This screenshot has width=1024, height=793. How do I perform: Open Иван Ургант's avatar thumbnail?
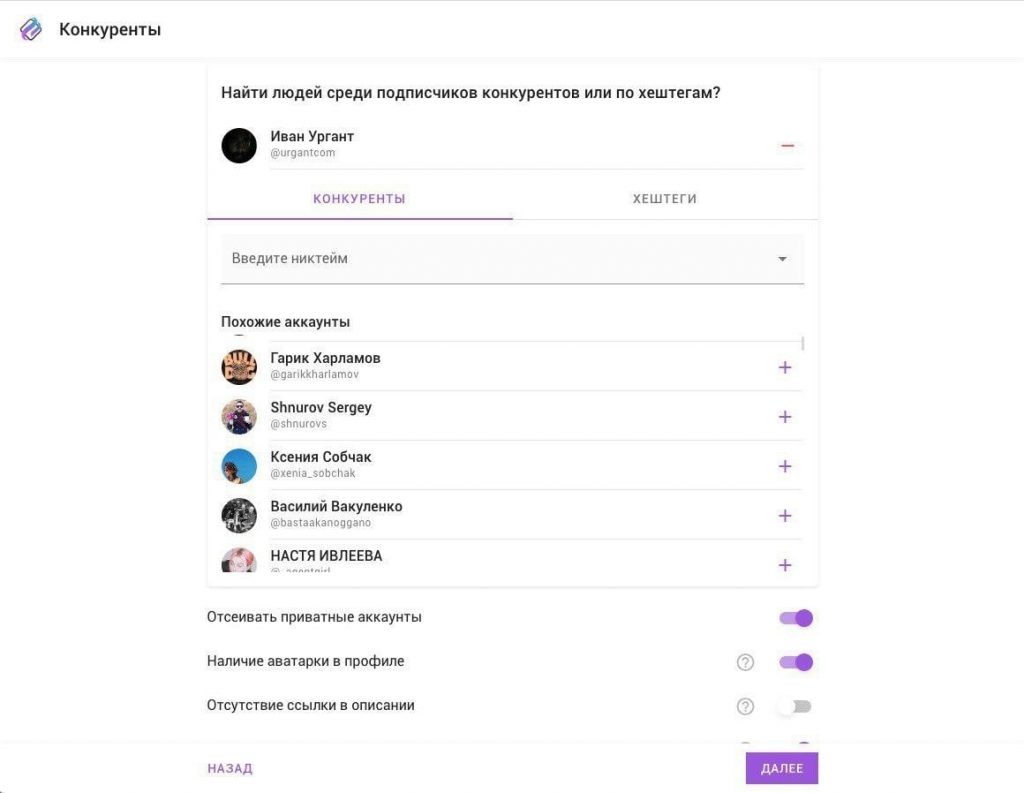(x=239, y=146)
